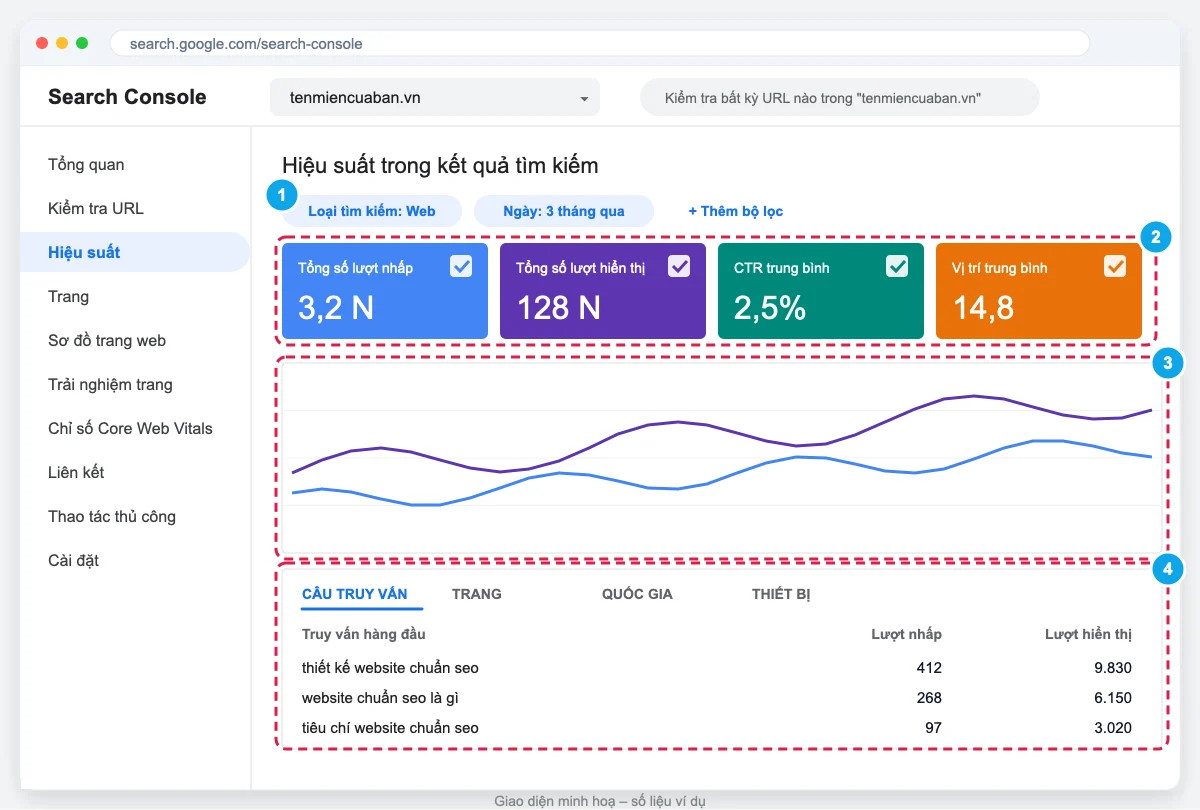1200x810 pixels.
Task: Click the heading Hiệu suất trong kết quả tìm kiếm
Action: [440, 165]
